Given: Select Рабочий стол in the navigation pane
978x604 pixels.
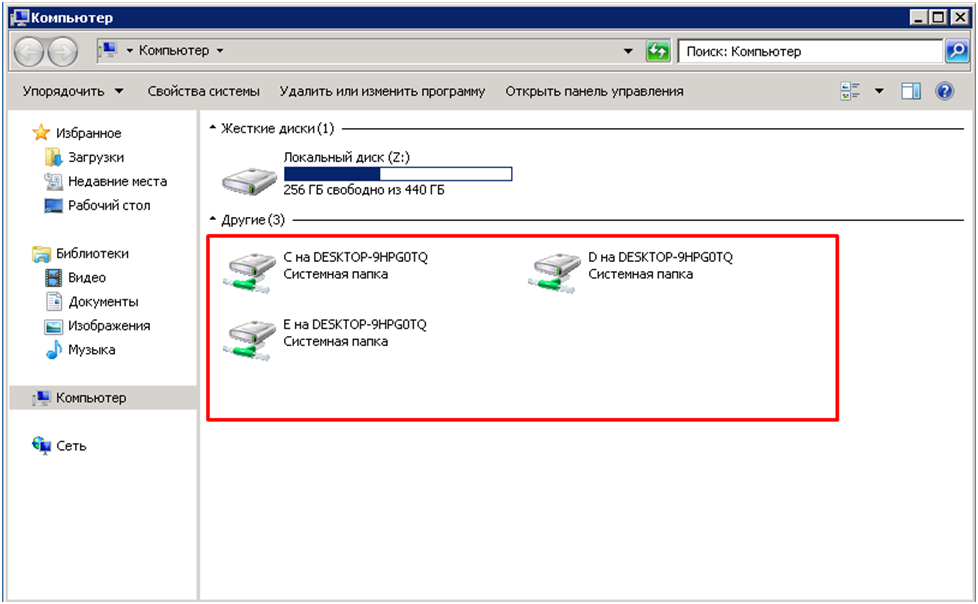Looking at the screenshot, I should 109,205.
